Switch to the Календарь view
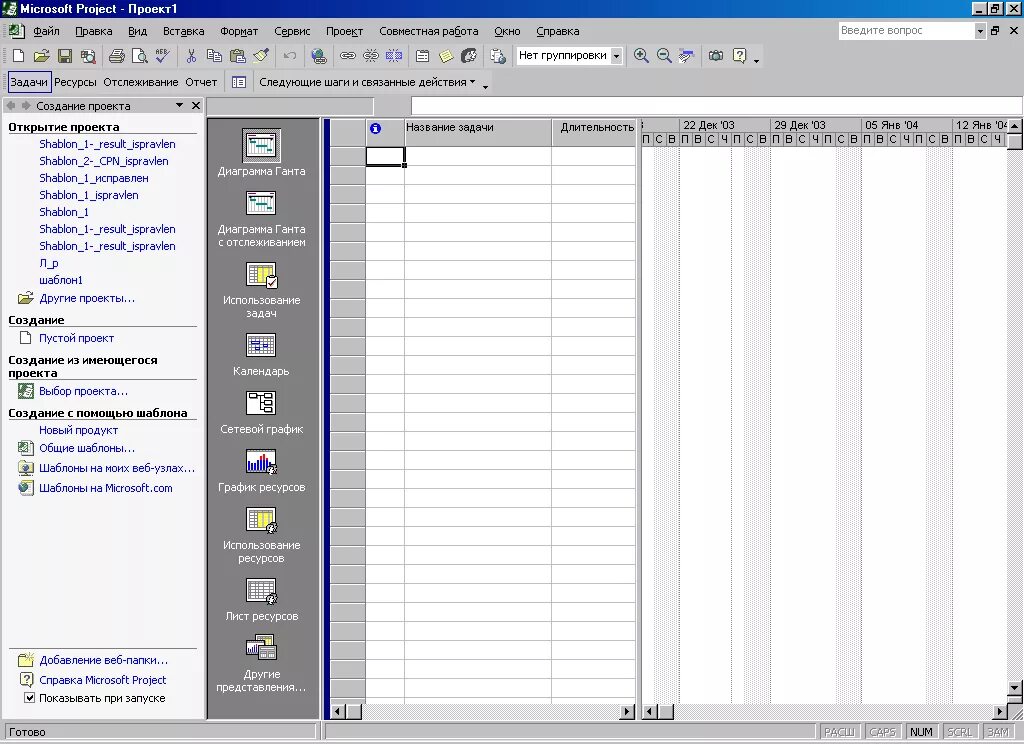Screen dimensions: 1024x744 point(261,354)
